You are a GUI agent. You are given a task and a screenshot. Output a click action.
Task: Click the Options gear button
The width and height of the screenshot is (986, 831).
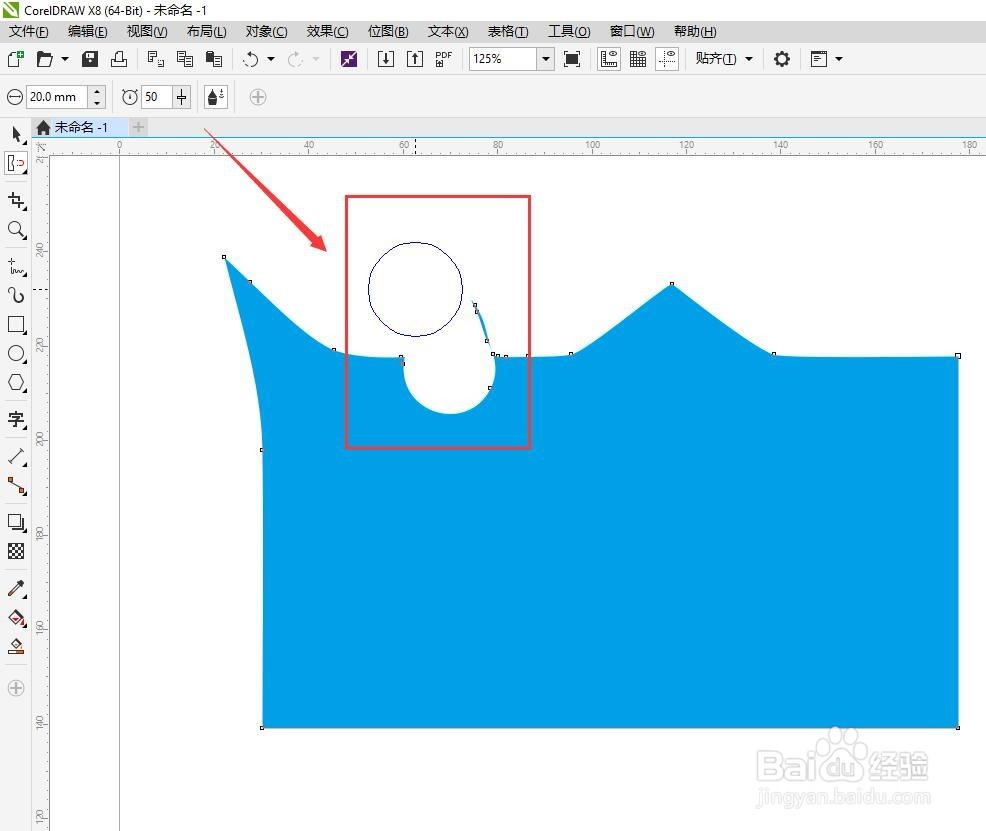point(782,59)
